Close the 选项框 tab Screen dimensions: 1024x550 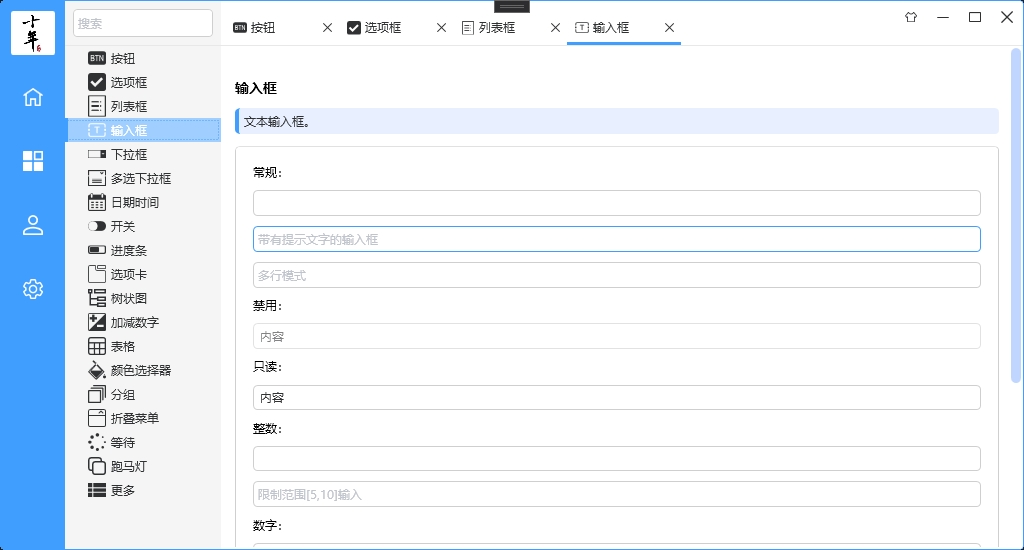click(x=441, y=27)
